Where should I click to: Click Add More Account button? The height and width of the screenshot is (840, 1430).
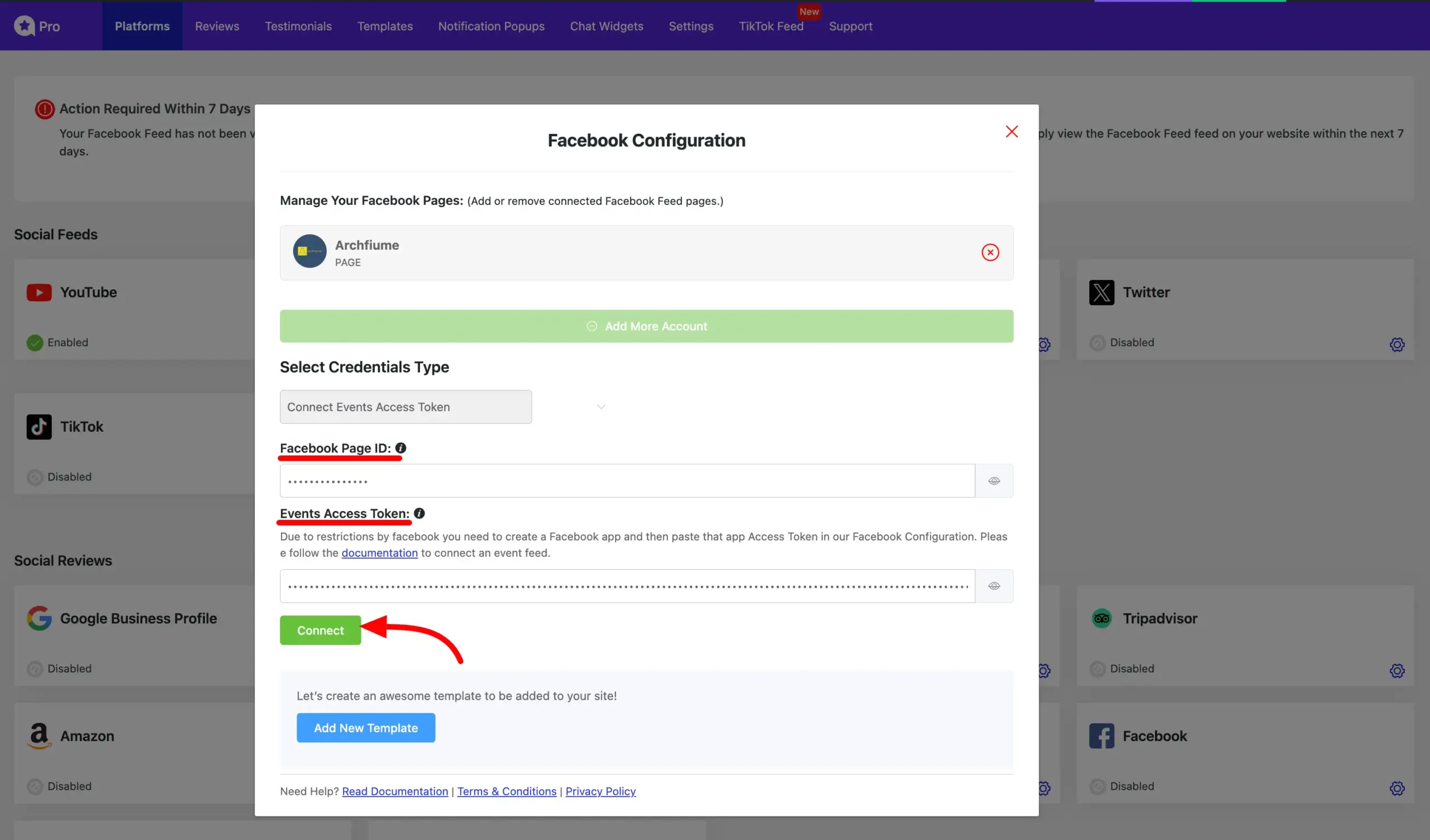click(646, 326)
